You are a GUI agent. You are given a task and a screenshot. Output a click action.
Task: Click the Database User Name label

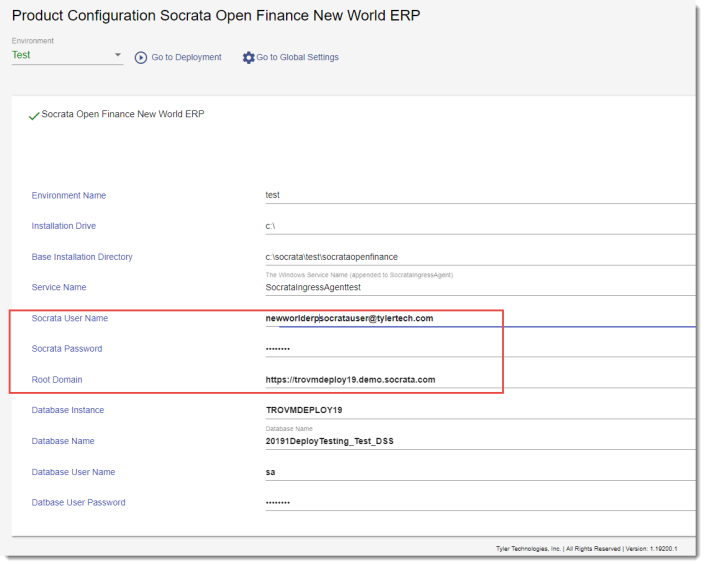click(73, 472)
